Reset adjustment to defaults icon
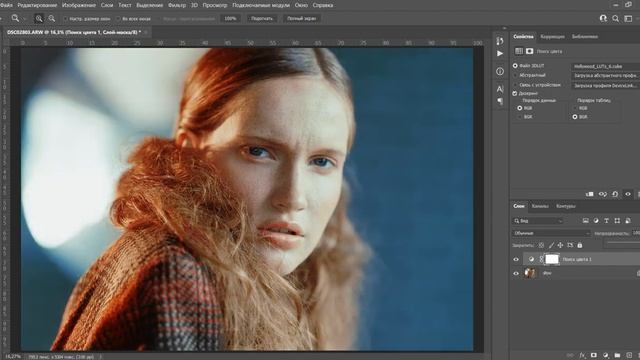 615,194
